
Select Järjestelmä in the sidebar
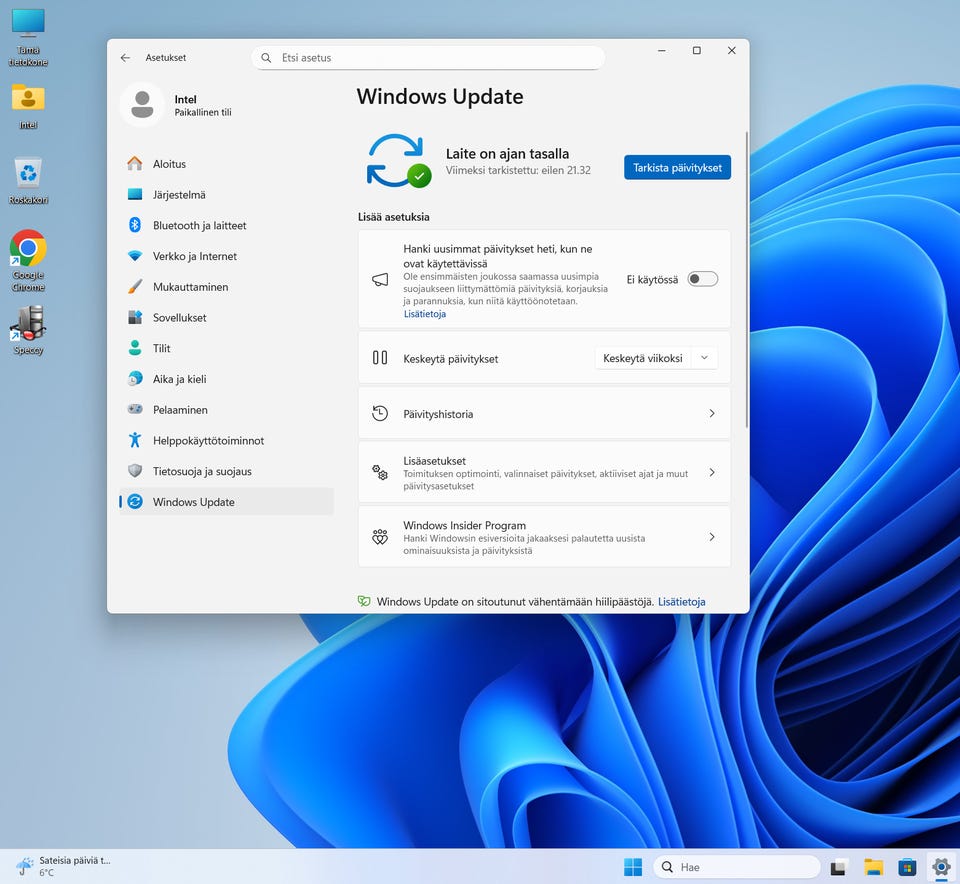(x=178, y=195)
